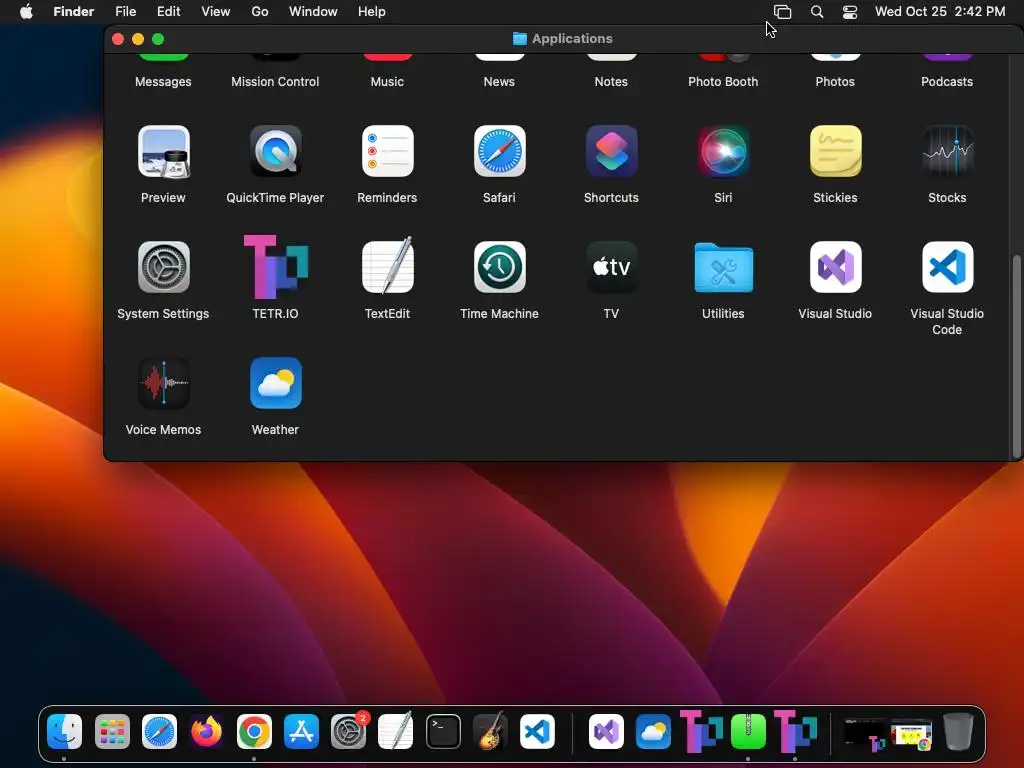Select the "Podcasts" app label

pos(947,82)
